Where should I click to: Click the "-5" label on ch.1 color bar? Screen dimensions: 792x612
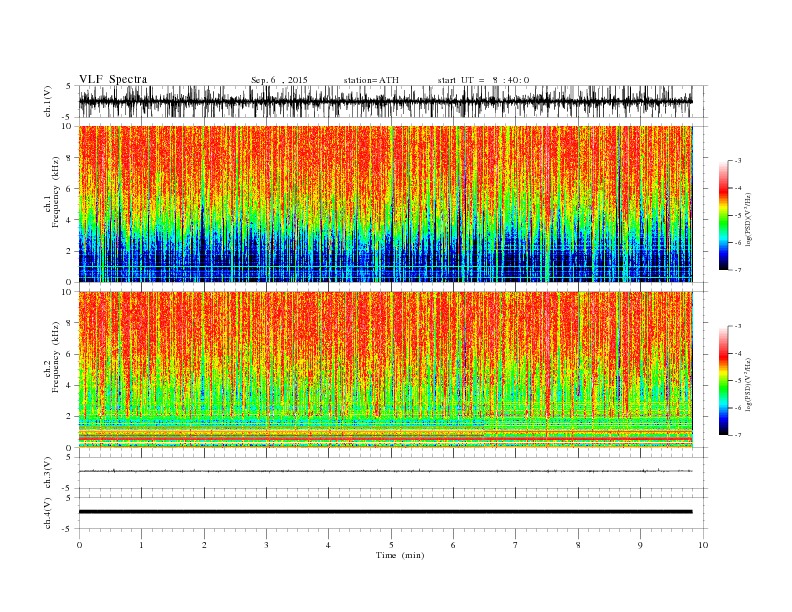738,215
